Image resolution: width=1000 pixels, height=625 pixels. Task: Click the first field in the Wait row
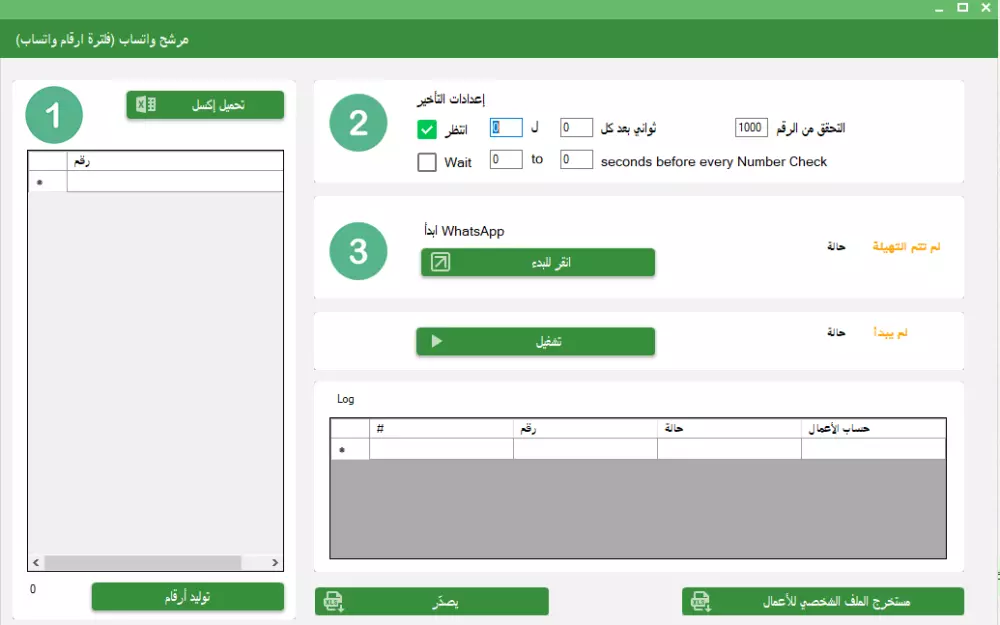506,159
